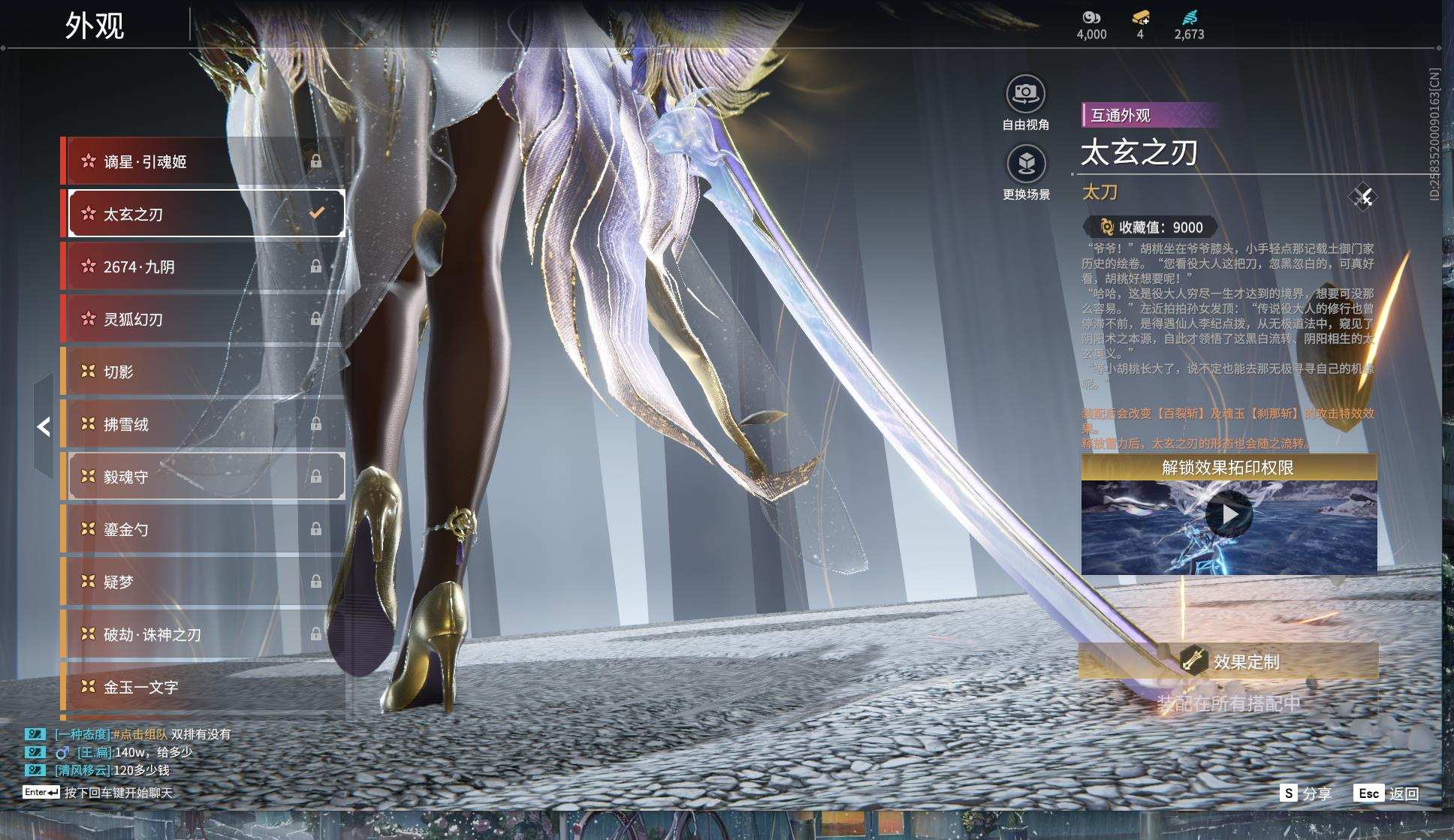Click player name 清风移云 in chat
Viewport: 1454px width, 840px height.
(x=83, y=770)
